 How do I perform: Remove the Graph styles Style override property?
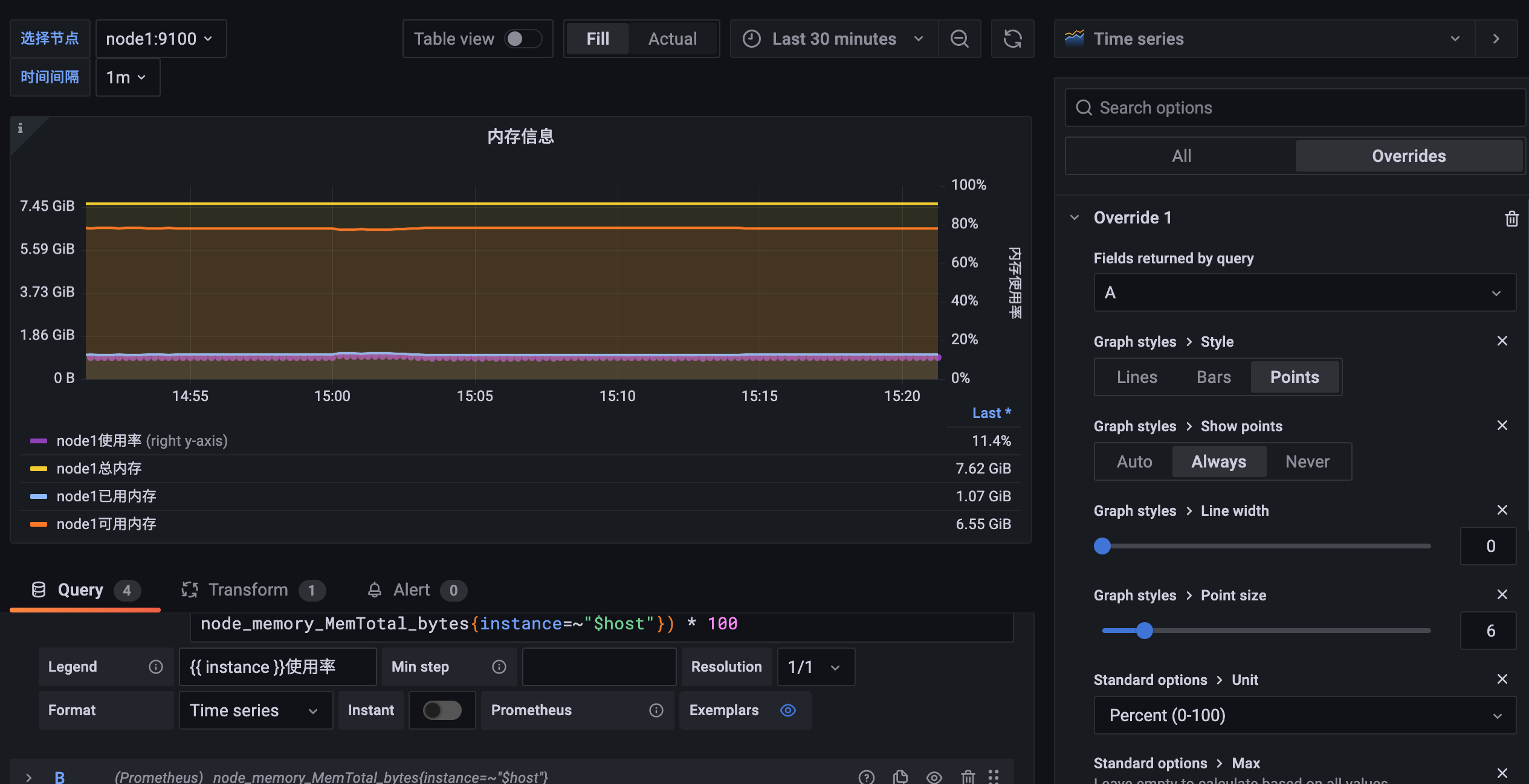click(x=1502, y=341)
